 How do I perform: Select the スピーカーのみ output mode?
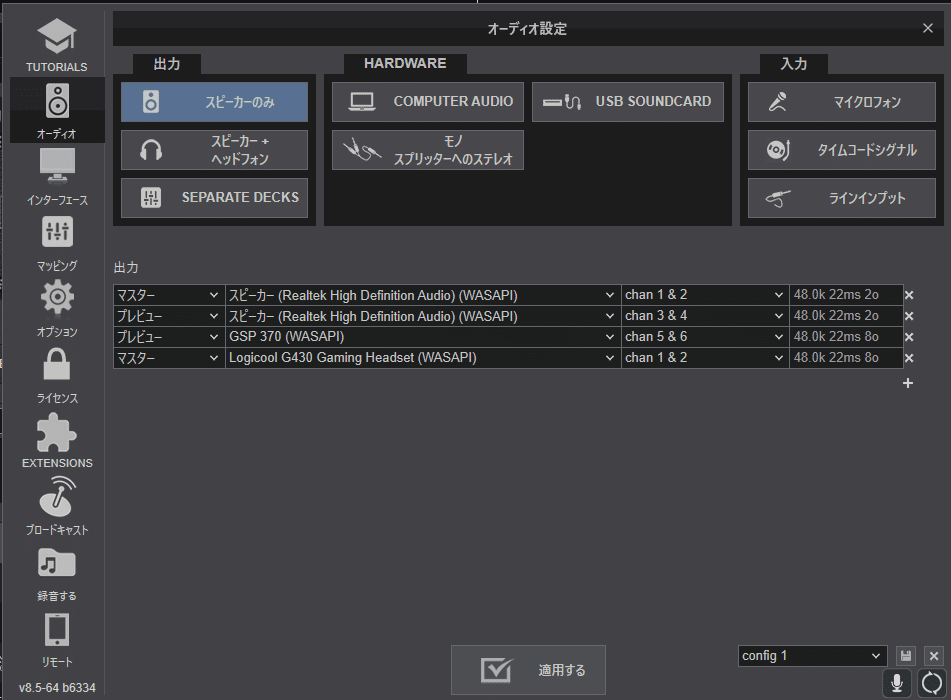pos(213,101)
